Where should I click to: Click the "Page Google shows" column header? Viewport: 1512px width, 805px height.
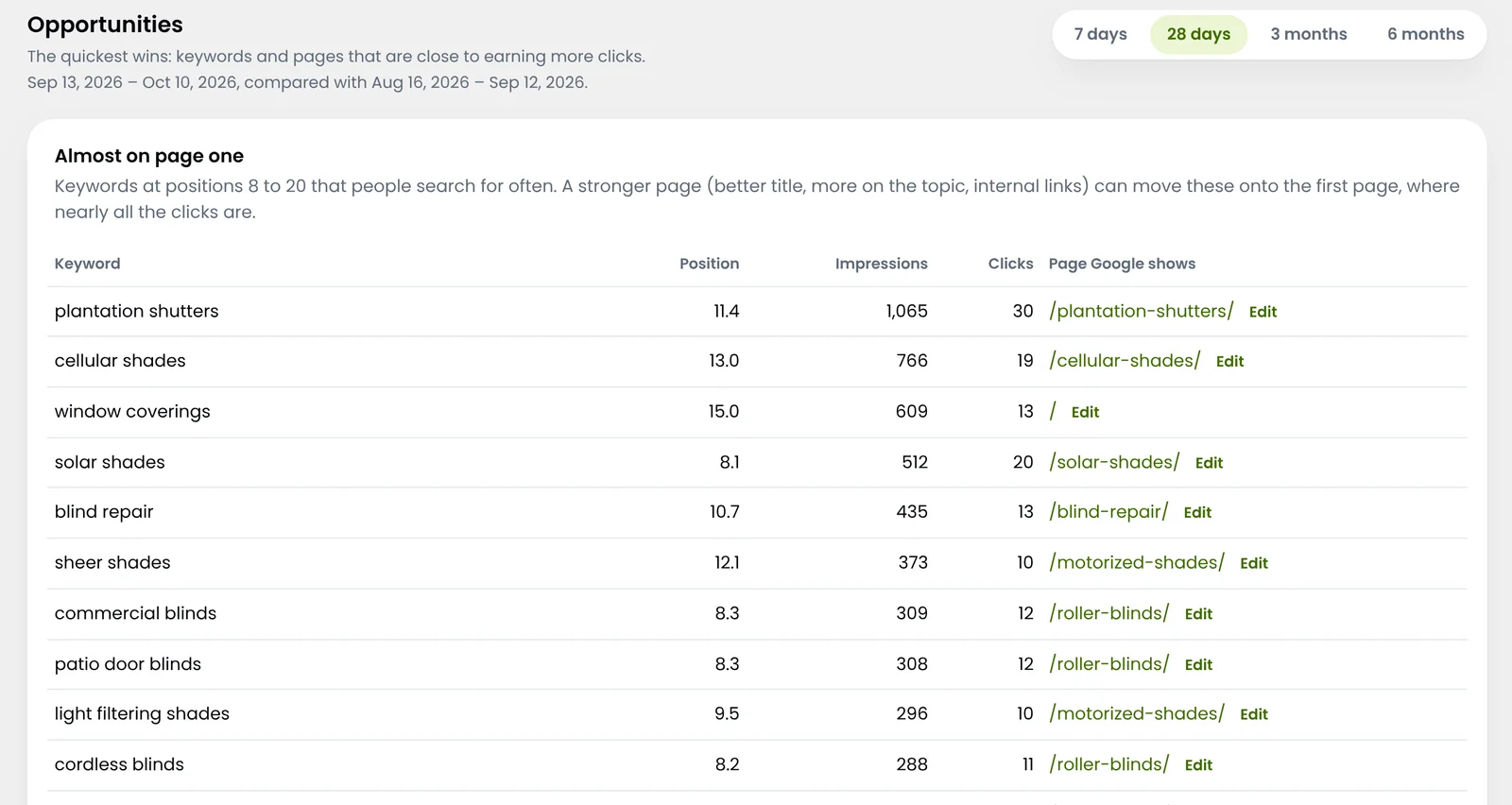pos(1122,264)
